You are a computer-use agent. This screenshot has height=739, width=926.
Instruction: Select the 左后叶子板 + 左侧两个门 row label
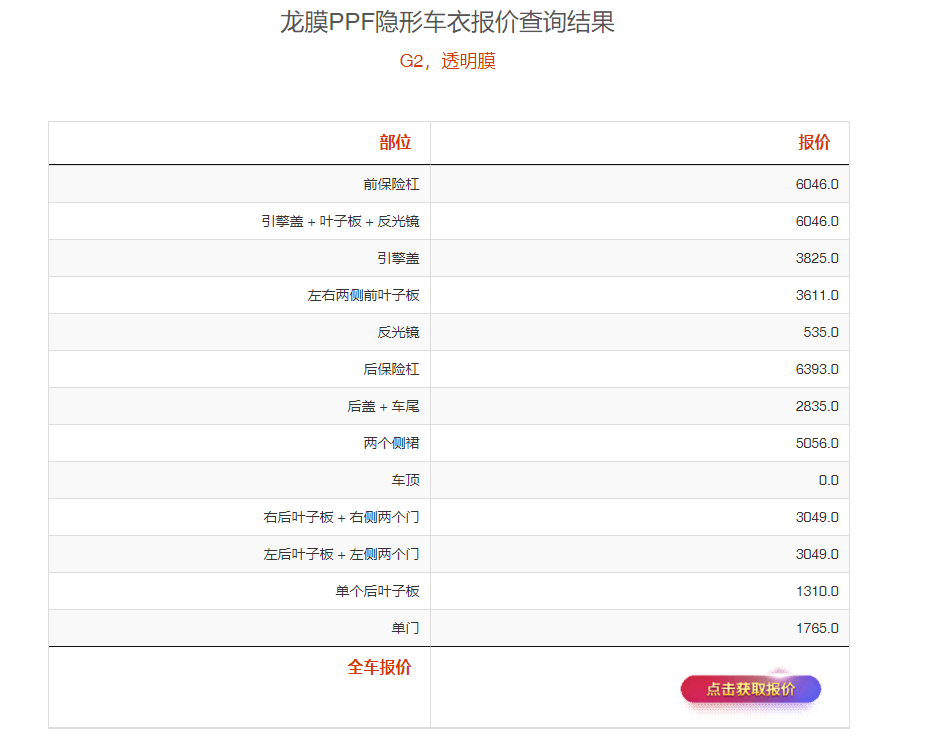tap(341, 554)
